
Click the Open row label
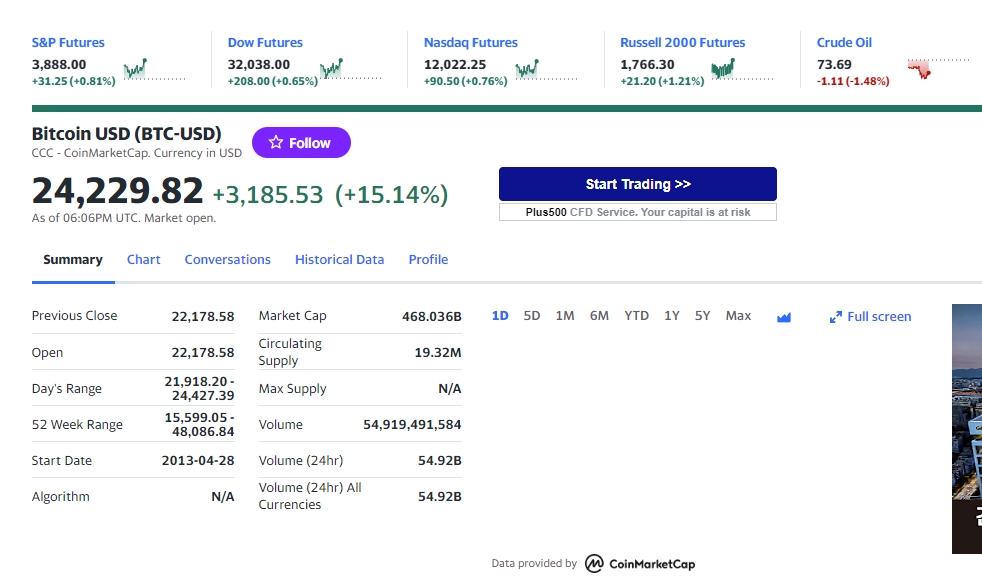tap(48, 352)
